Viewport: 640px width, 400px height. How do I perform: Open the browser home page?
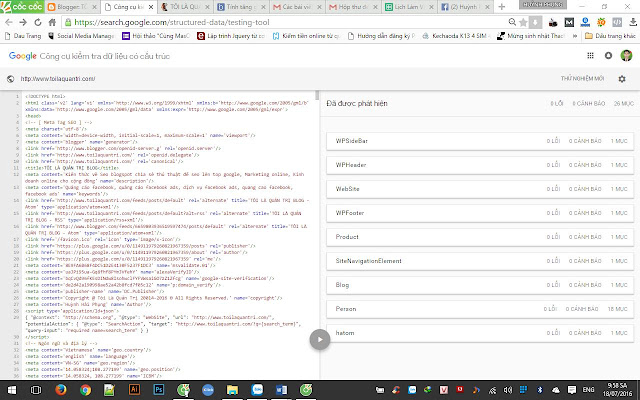tap(52, 22)
